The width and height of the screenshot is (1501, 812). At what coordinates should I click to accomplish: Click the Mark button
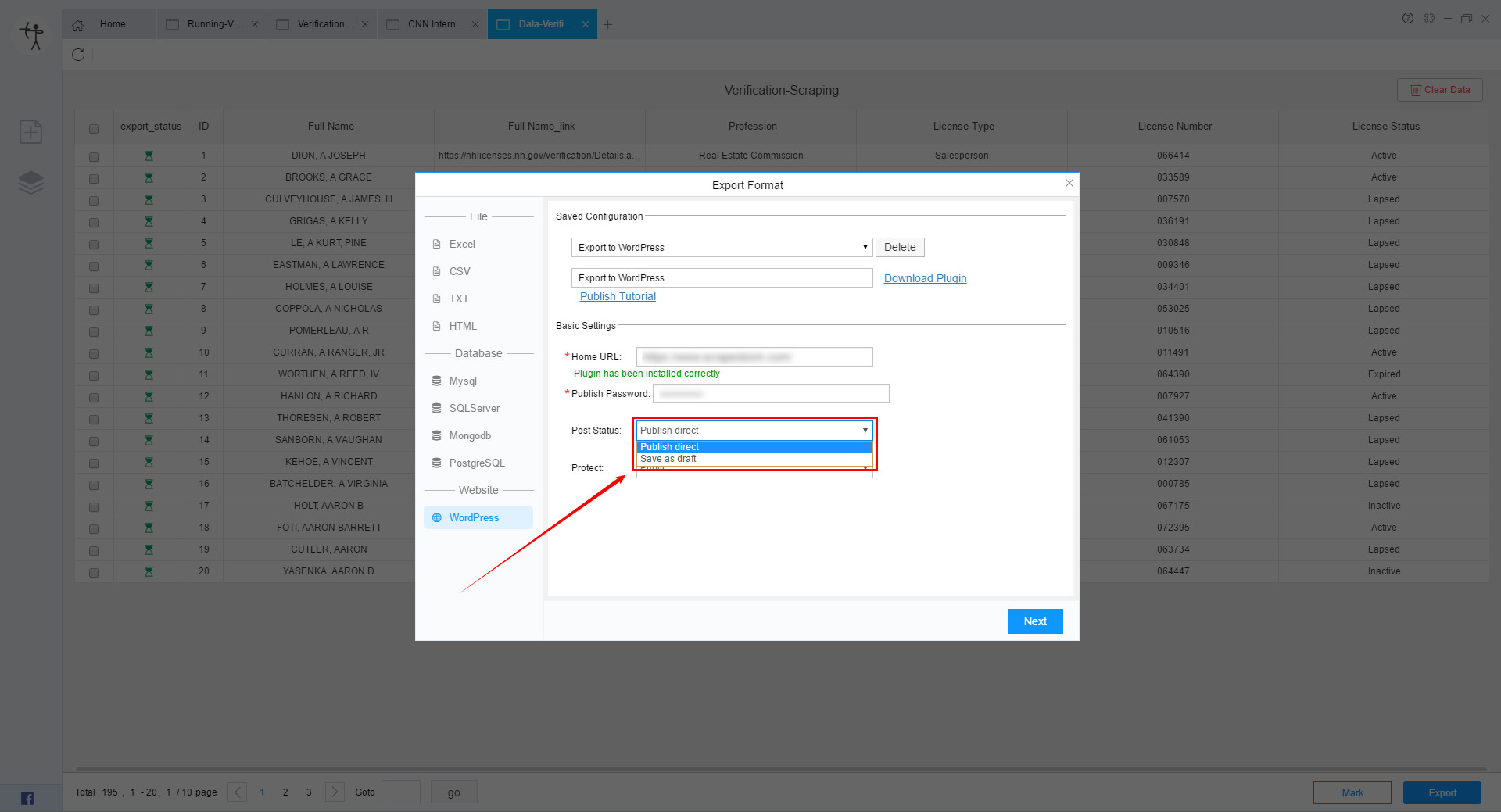click(x=1352, y=792)
